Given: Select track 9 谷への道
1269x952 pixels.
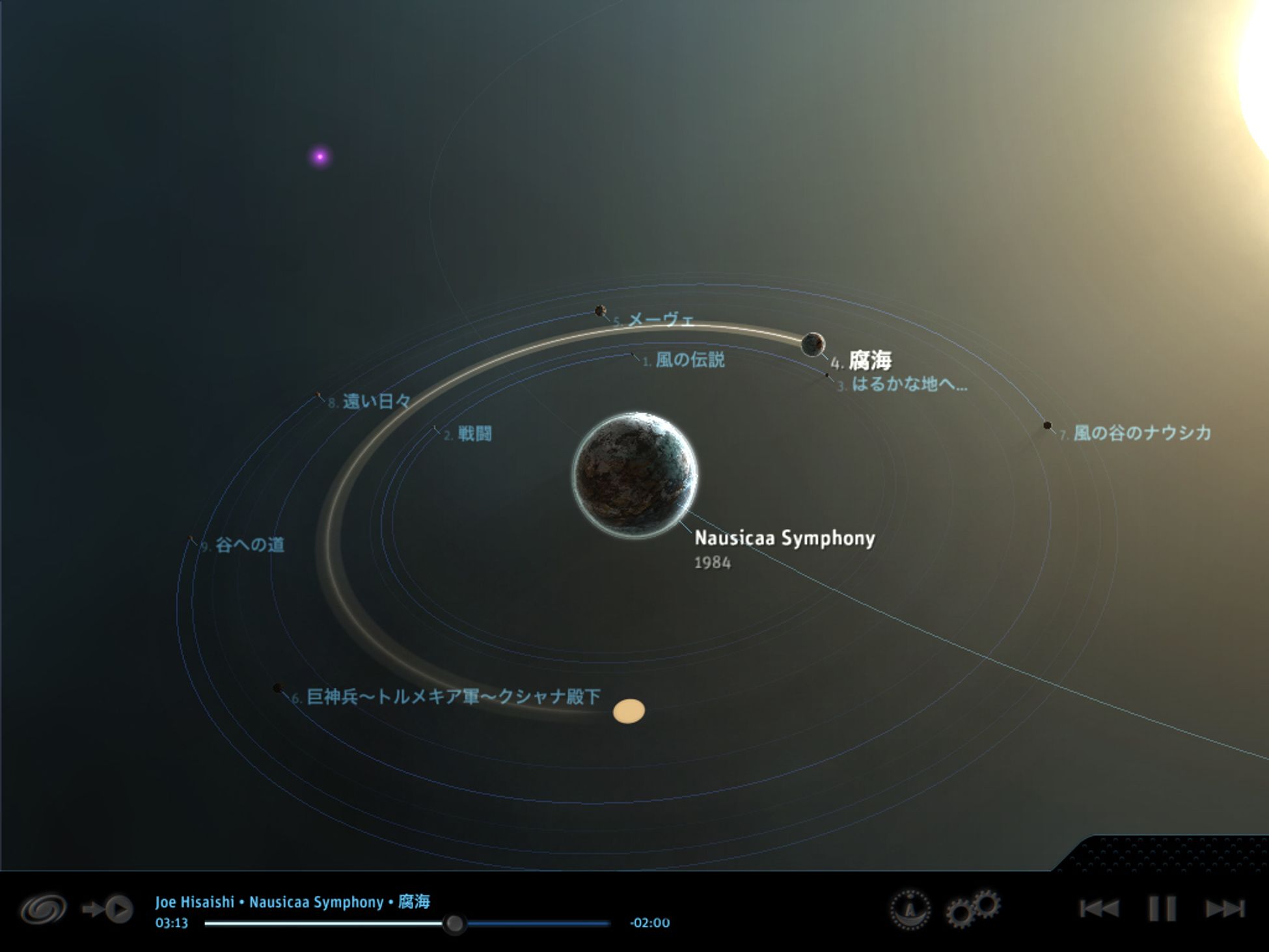Looking at the screenshot, I should tap(242, 545).
